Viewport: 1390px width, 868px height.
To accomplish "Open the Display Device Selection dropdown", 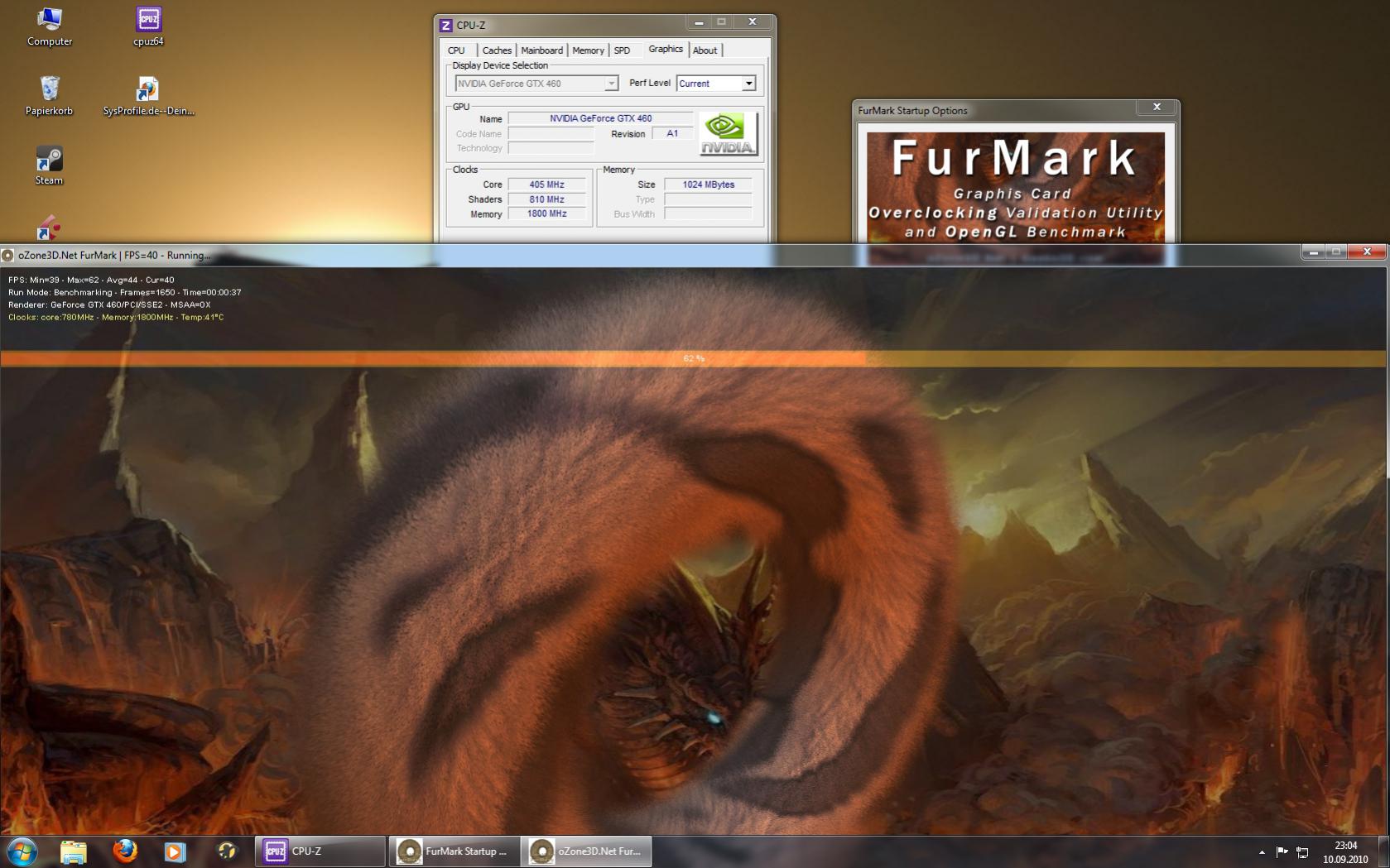I will pyautogui.click(x=536, y=84).
